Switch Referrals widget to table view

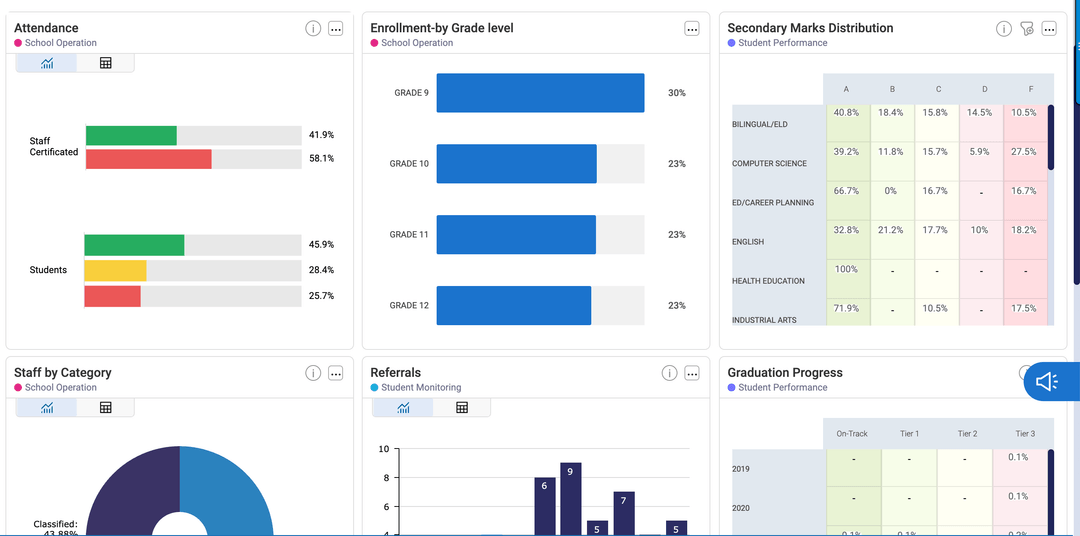pos(462,407)
